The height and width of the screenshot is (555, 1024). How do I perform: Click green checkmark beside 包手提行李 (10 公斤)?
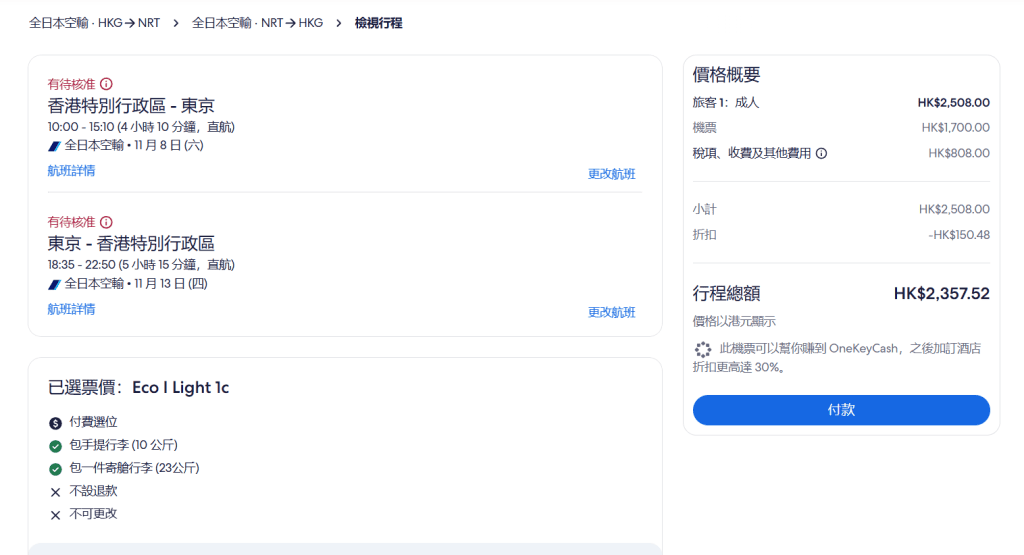click(x=55, y=446)
